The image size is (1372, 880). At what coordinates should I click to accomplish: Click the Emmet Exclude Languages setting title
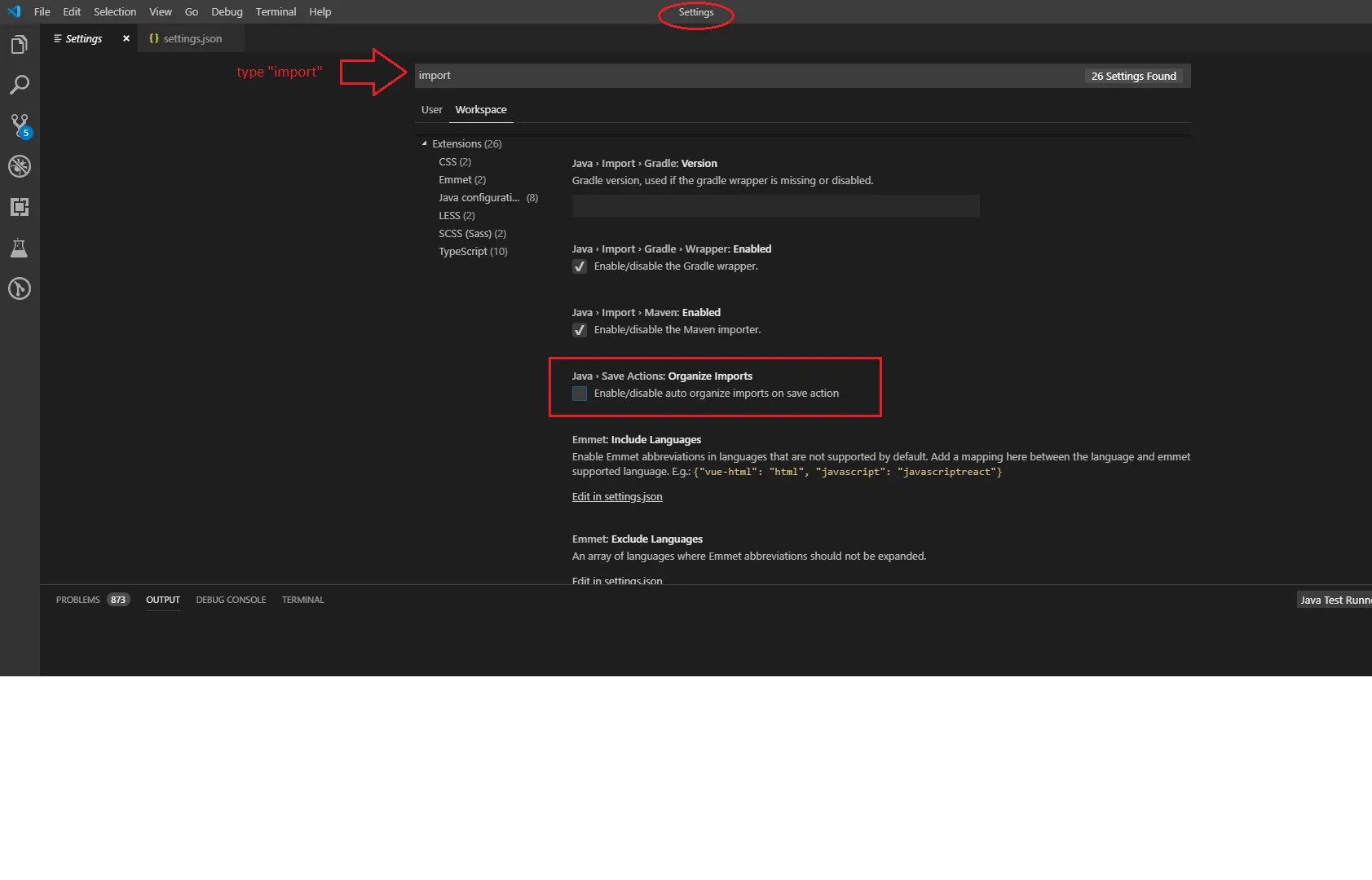coord(637,539)
